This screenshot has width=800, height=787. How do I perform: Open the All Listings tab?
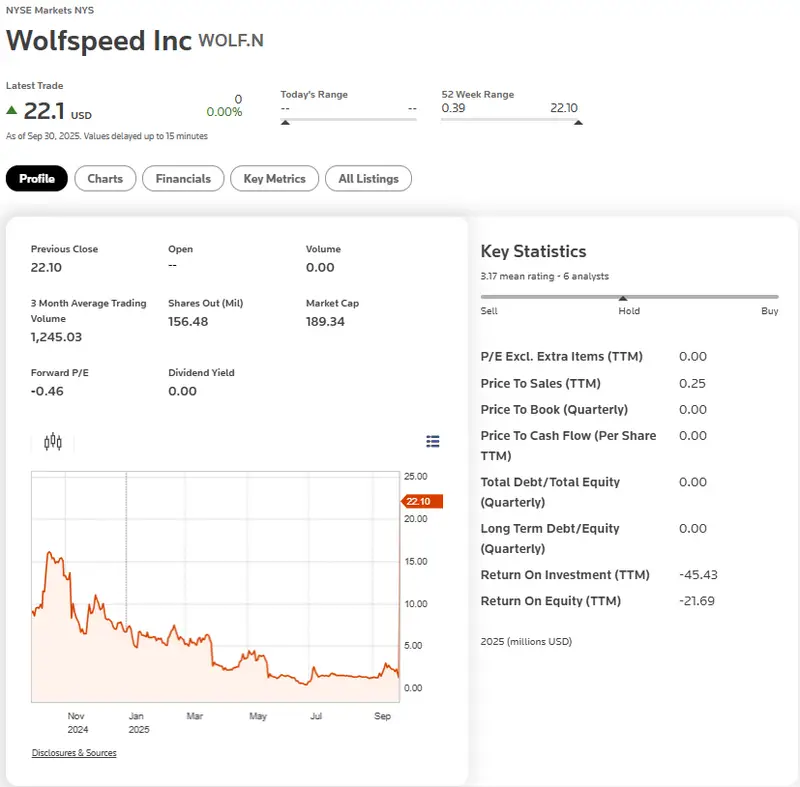pos(369,178)
